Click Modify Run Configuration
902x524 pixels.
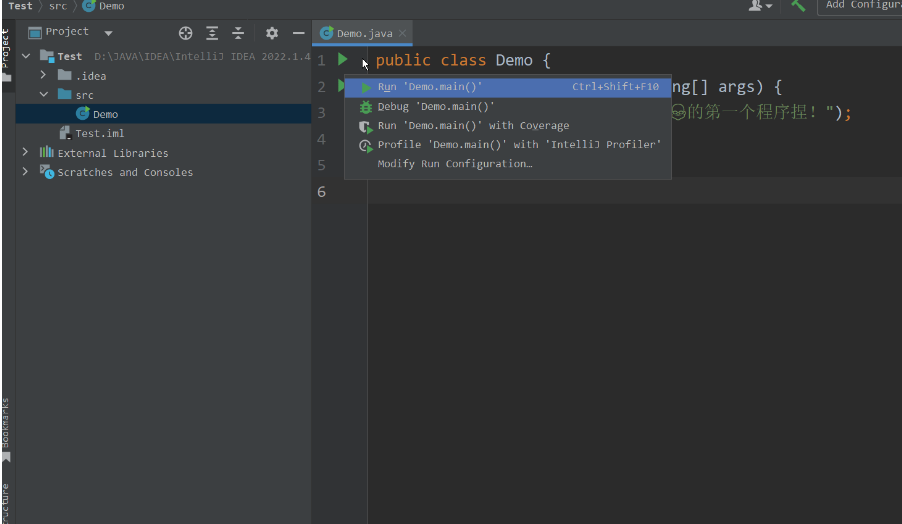[455, 164]
